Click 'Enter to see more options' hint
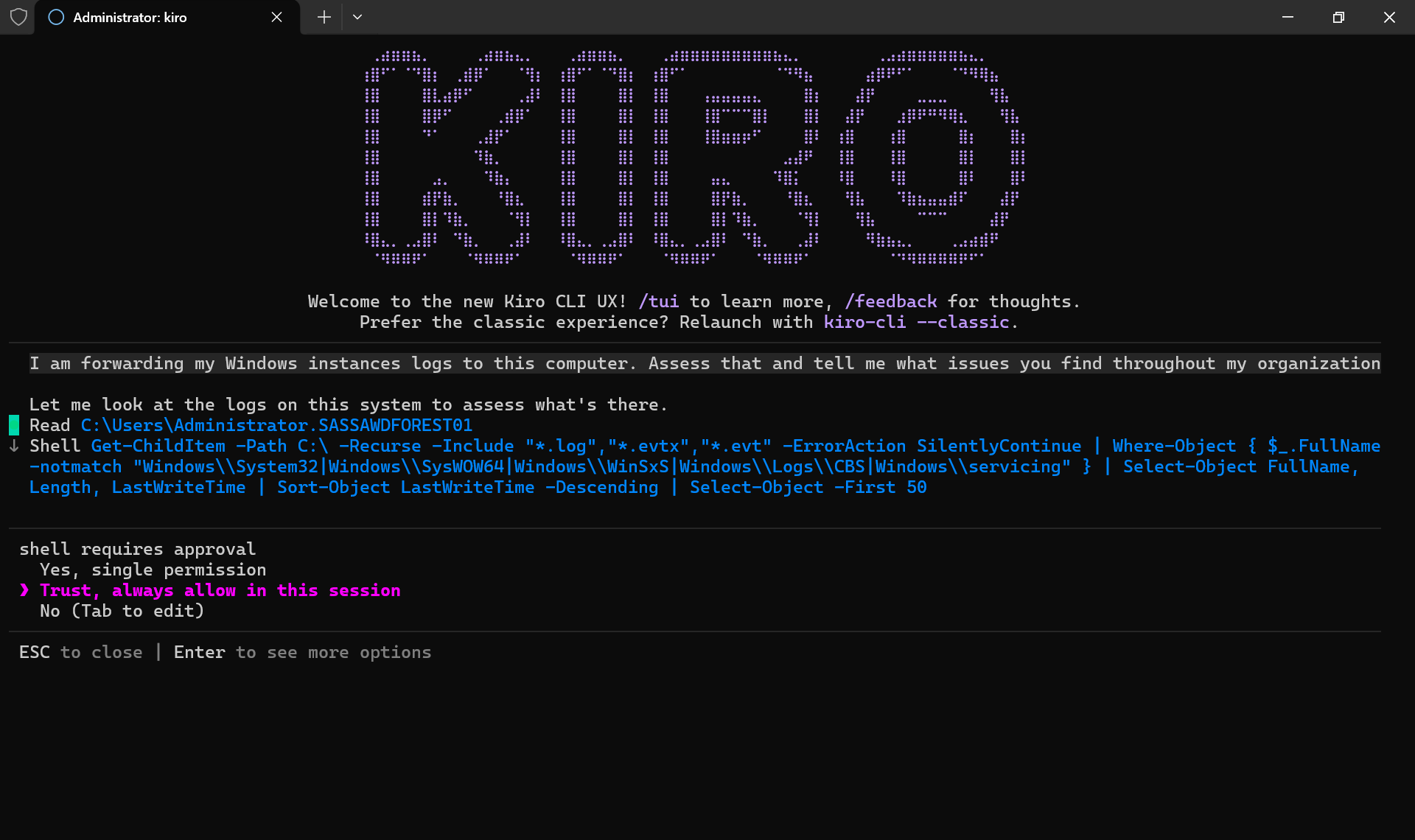The image size is (1415, 840). [x=302, y=652]
